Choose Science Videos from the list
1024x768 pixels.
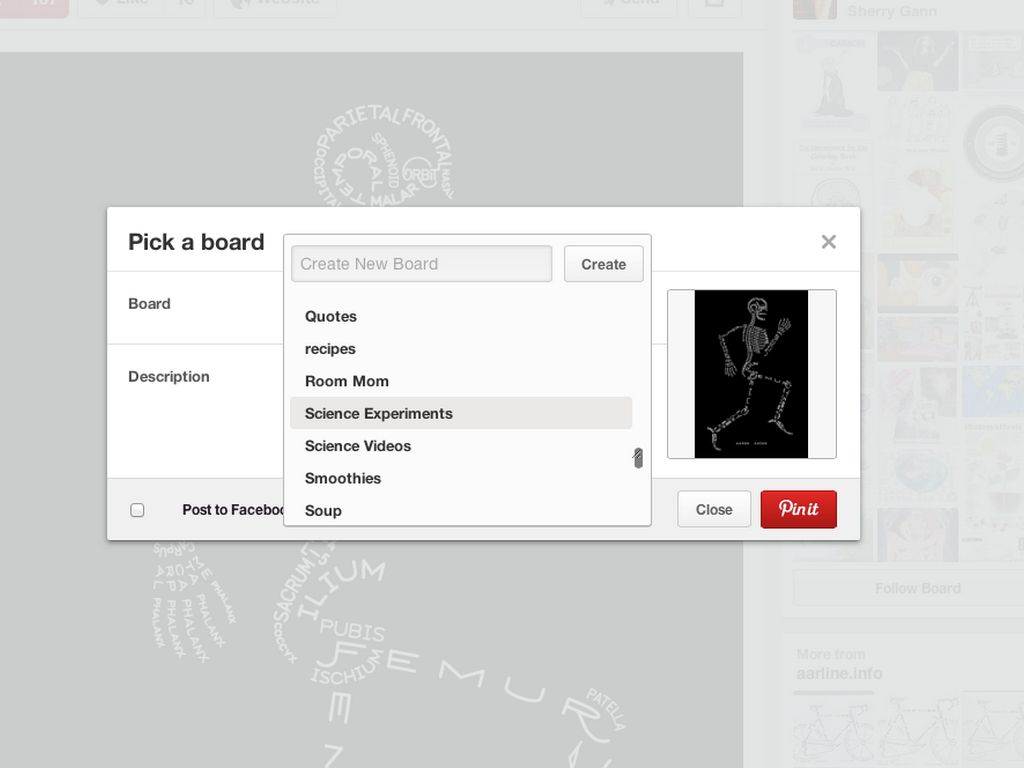pos(358,446)
